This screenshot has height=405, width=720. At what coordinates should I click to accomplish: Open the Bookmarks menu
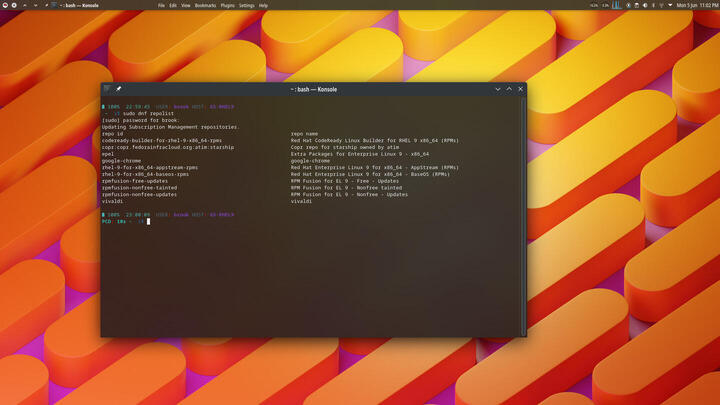pos(205,6)
